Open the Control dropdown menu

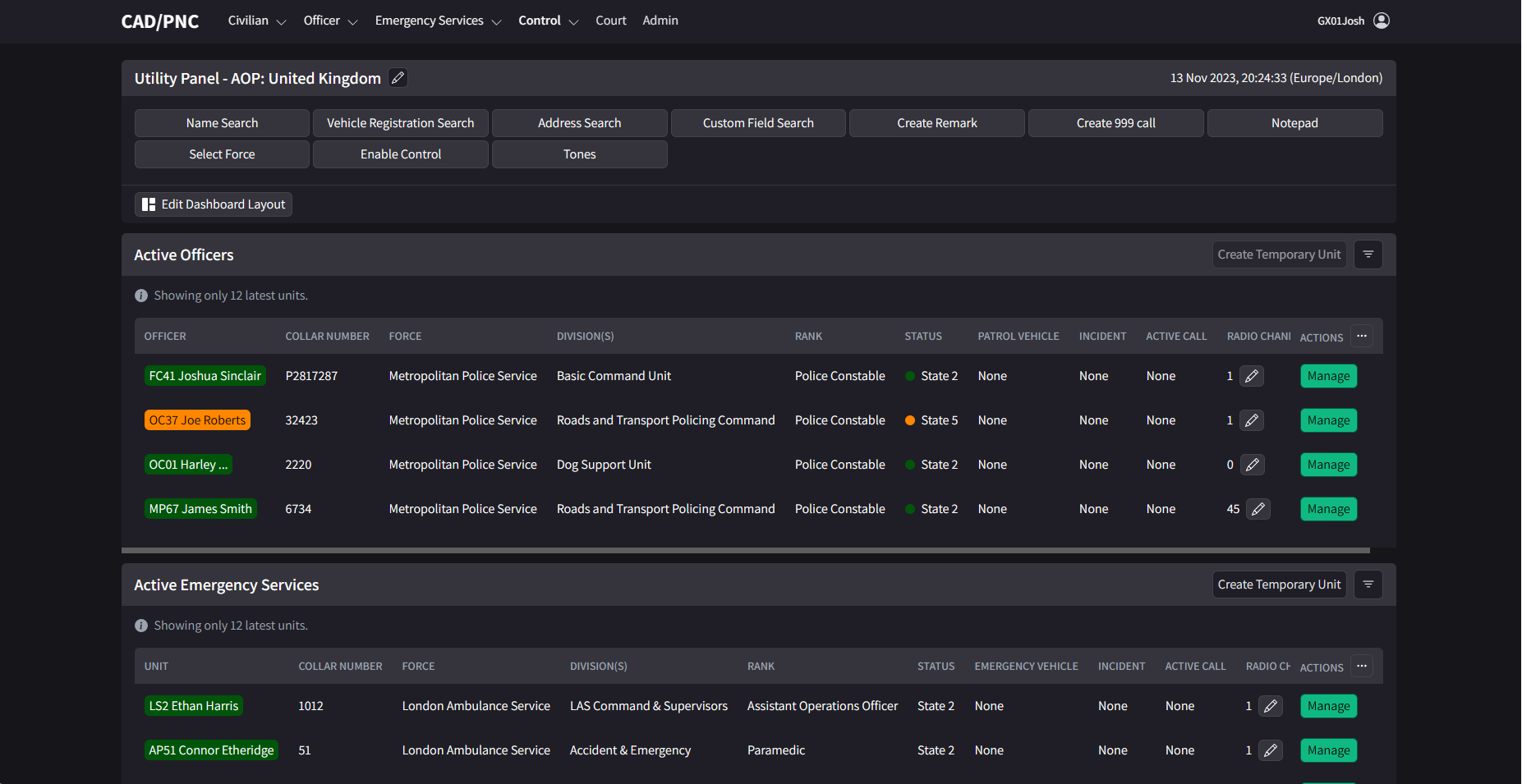(x=548, y=21)
